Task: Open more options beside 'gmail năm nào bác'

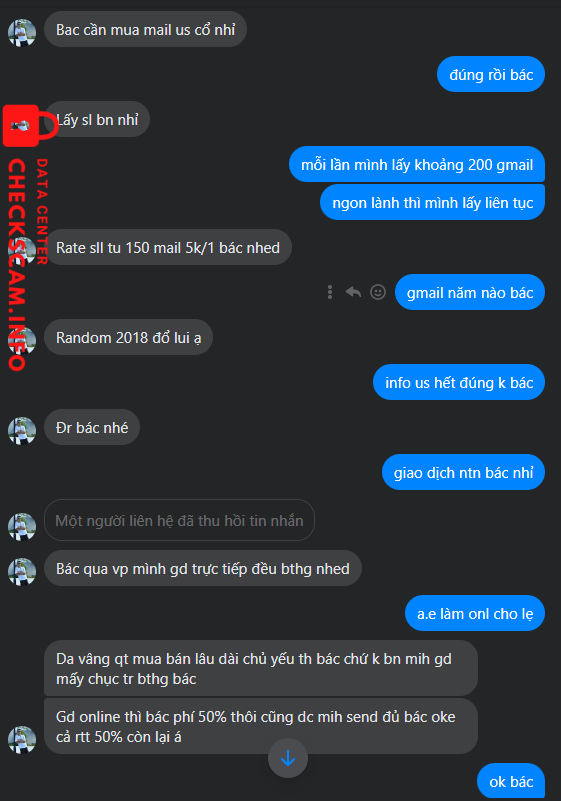Action: (330, 292)
